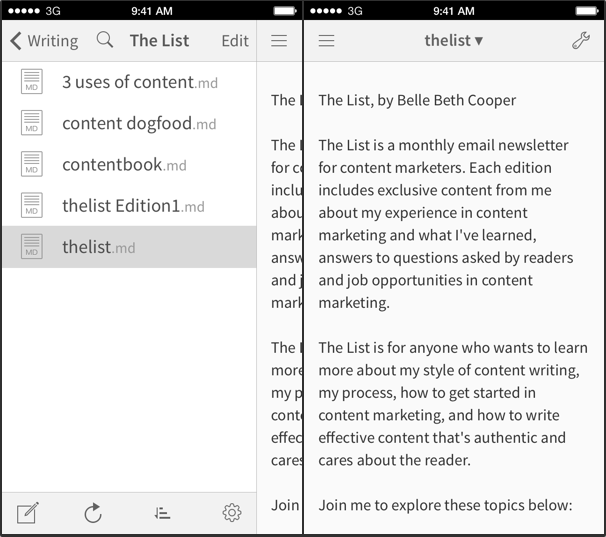Open the sort order icon
The width and height of the screenshot is (606, 537).
(x=163, y=513)
